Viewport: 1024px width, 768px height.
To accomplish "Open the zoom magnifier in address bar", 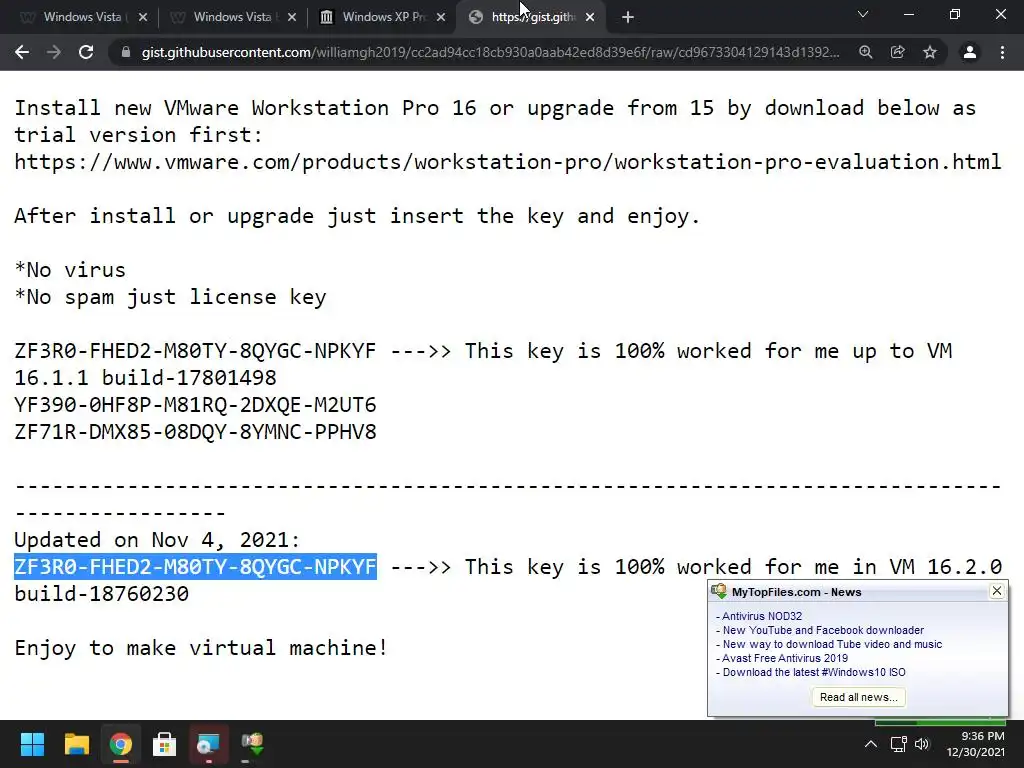I will [866, 52].
